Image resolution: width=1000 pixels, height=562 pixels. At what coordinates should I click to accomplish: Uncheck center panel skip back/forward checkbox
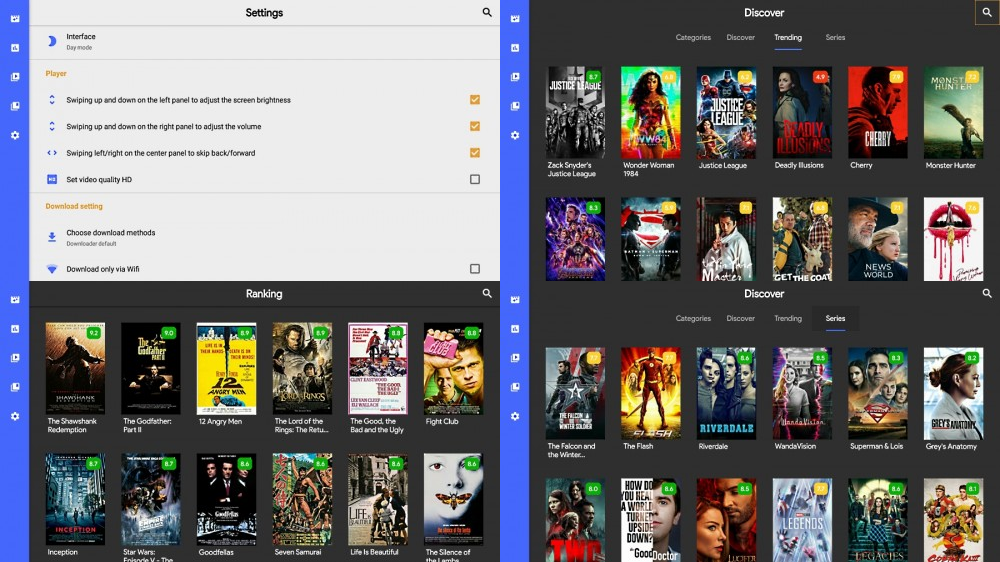coord(474,152)
